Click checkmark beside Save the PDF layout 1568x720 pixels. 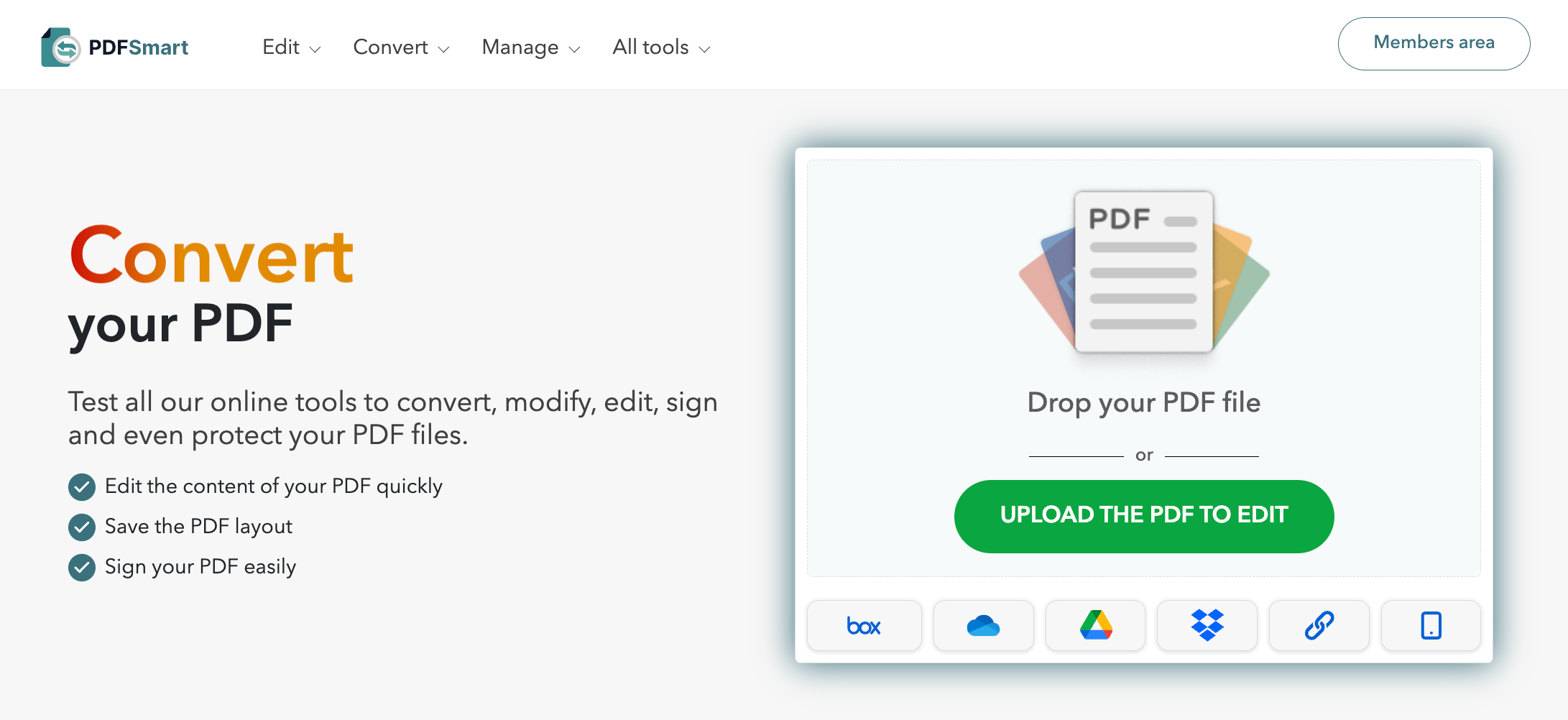tap(82, 527)
